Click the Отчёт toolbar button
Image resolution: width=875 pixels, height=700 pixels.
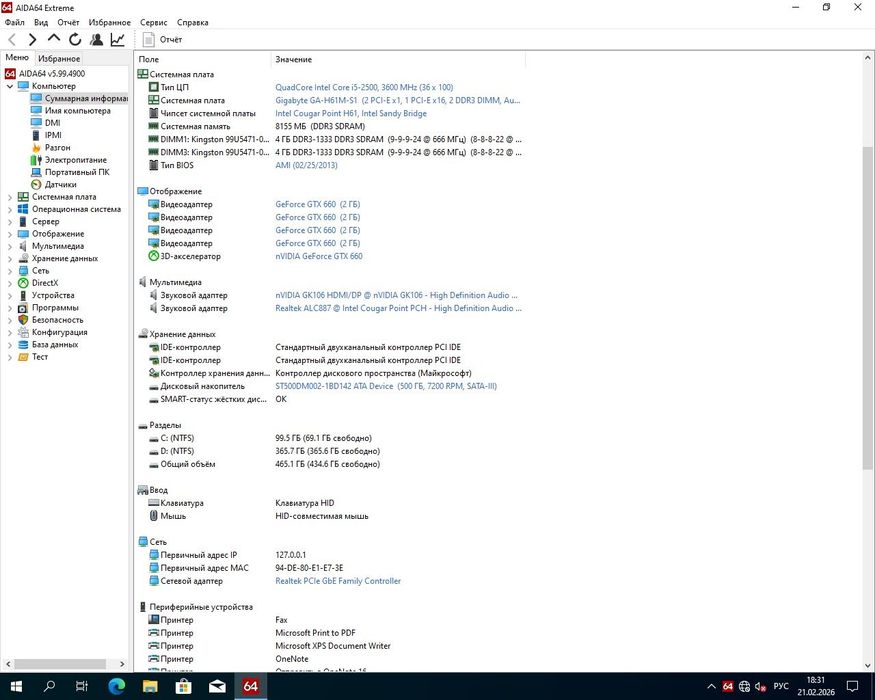(162, 40)
